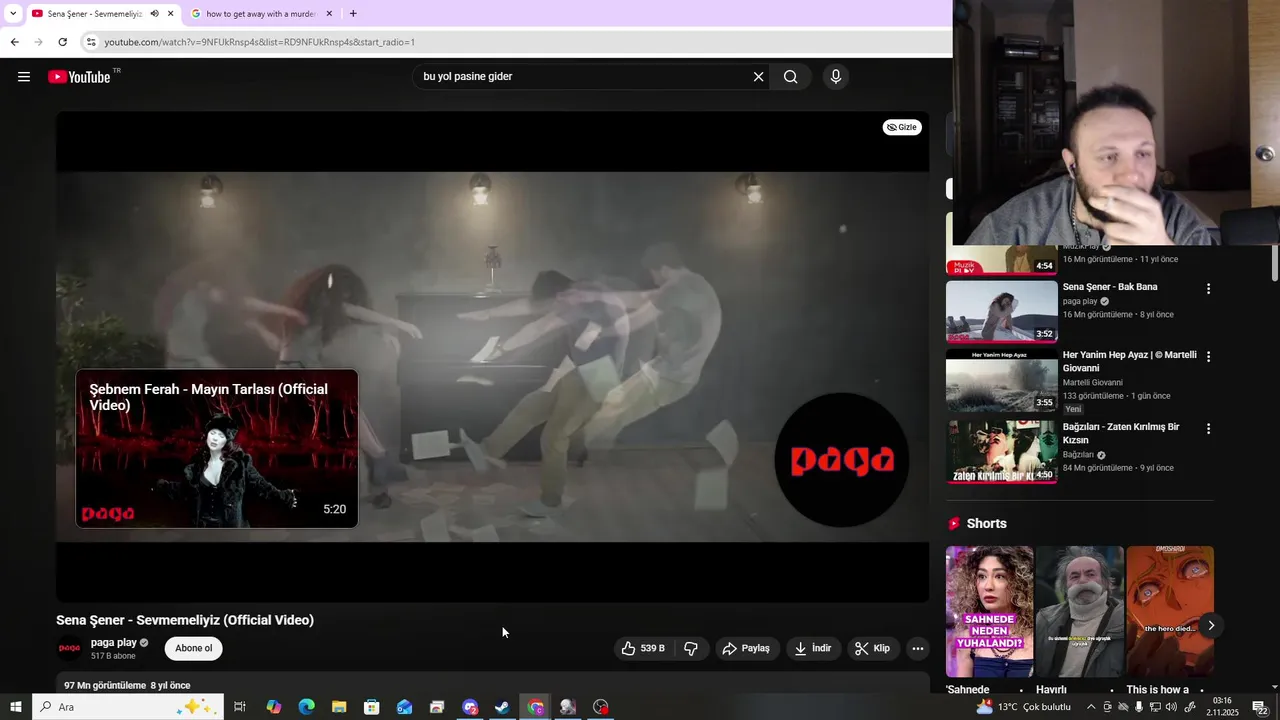Open the paga play channel name link

pyautogui.click(x=114, y=643)
